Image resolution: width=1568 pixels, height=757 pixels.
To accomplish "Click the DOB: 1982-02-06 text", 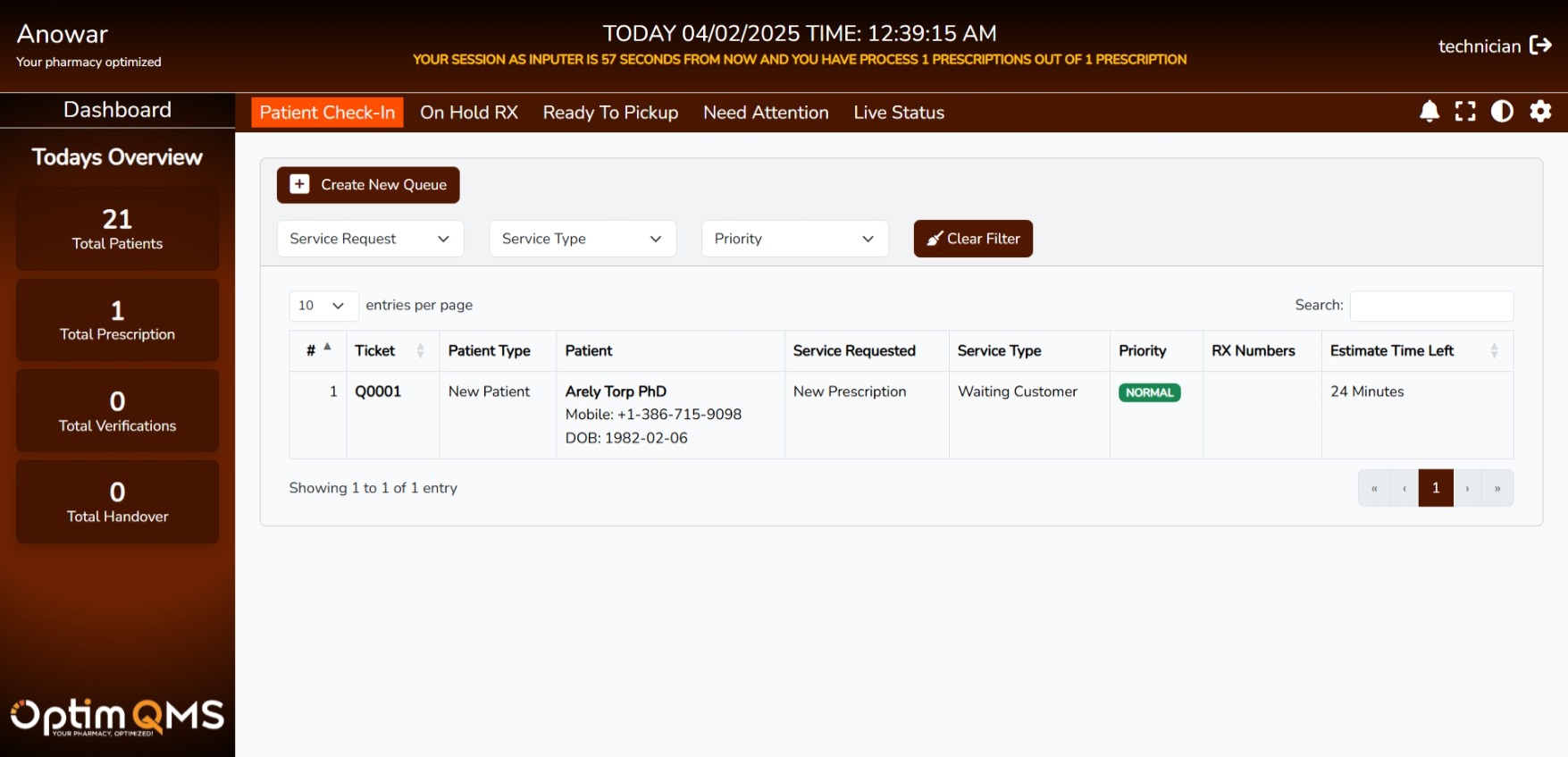I will pyautogui.click(x=626, y=438).
